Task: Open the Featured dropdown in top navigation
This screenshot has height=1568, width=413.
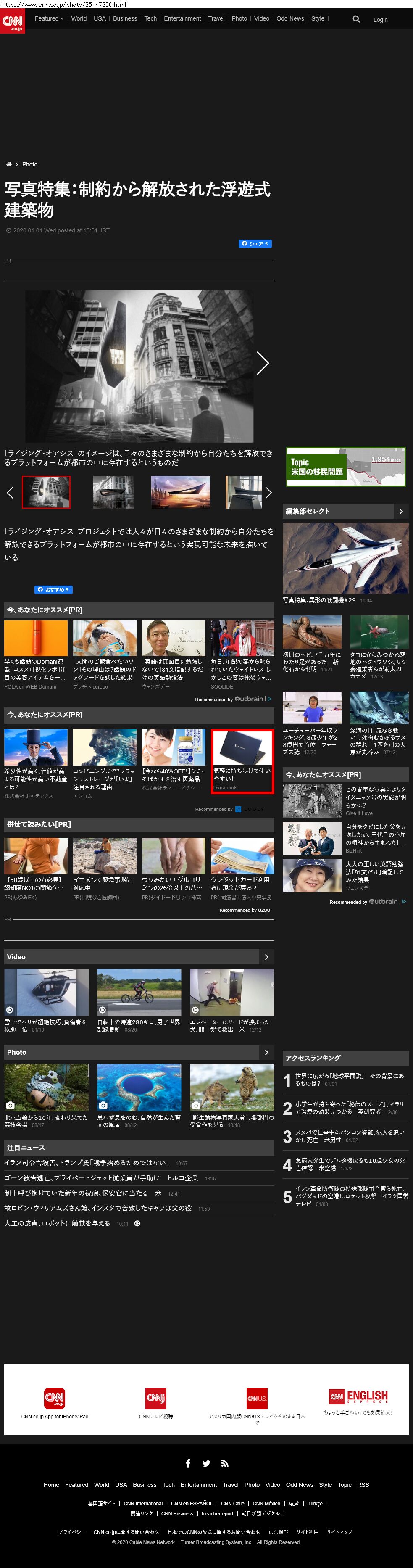Action: 49,19
